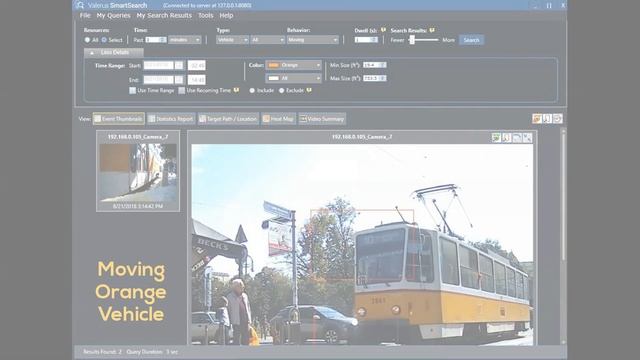640x360 pixels.
Task: Click the Dwell seconds stepper field
Action: pos(366,40)
